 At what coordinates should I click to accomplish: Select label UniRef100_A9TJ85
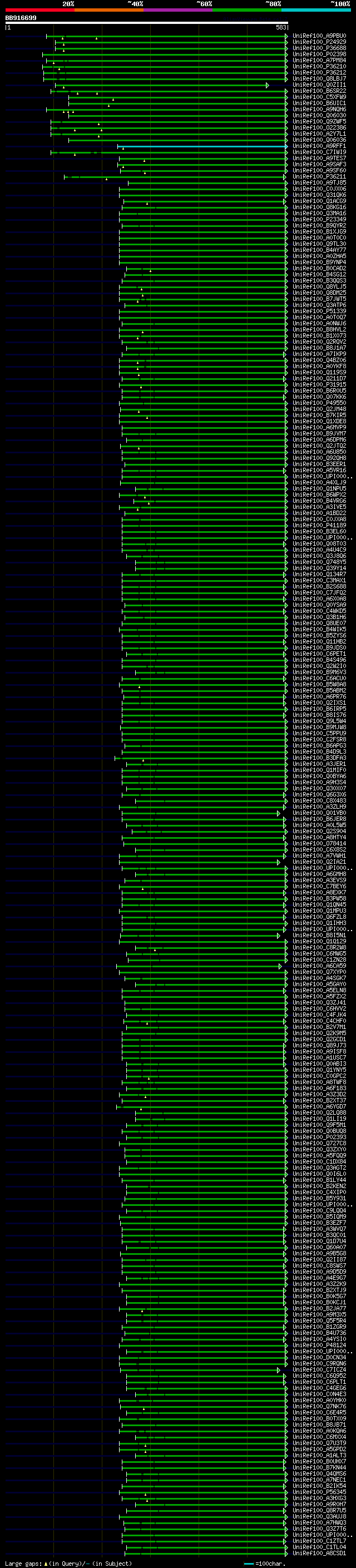point(319,182)
